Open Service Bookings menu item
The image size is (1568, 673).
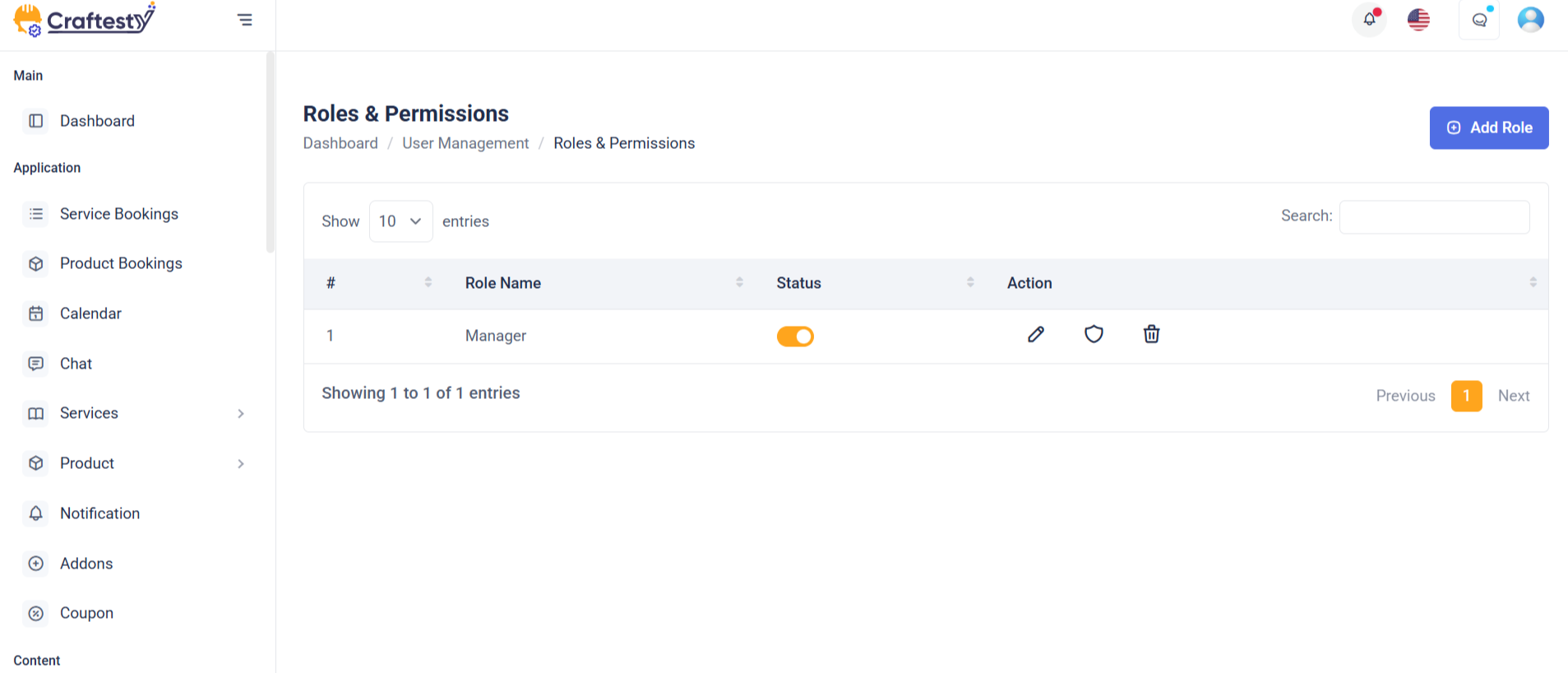[x=119, y=214]
